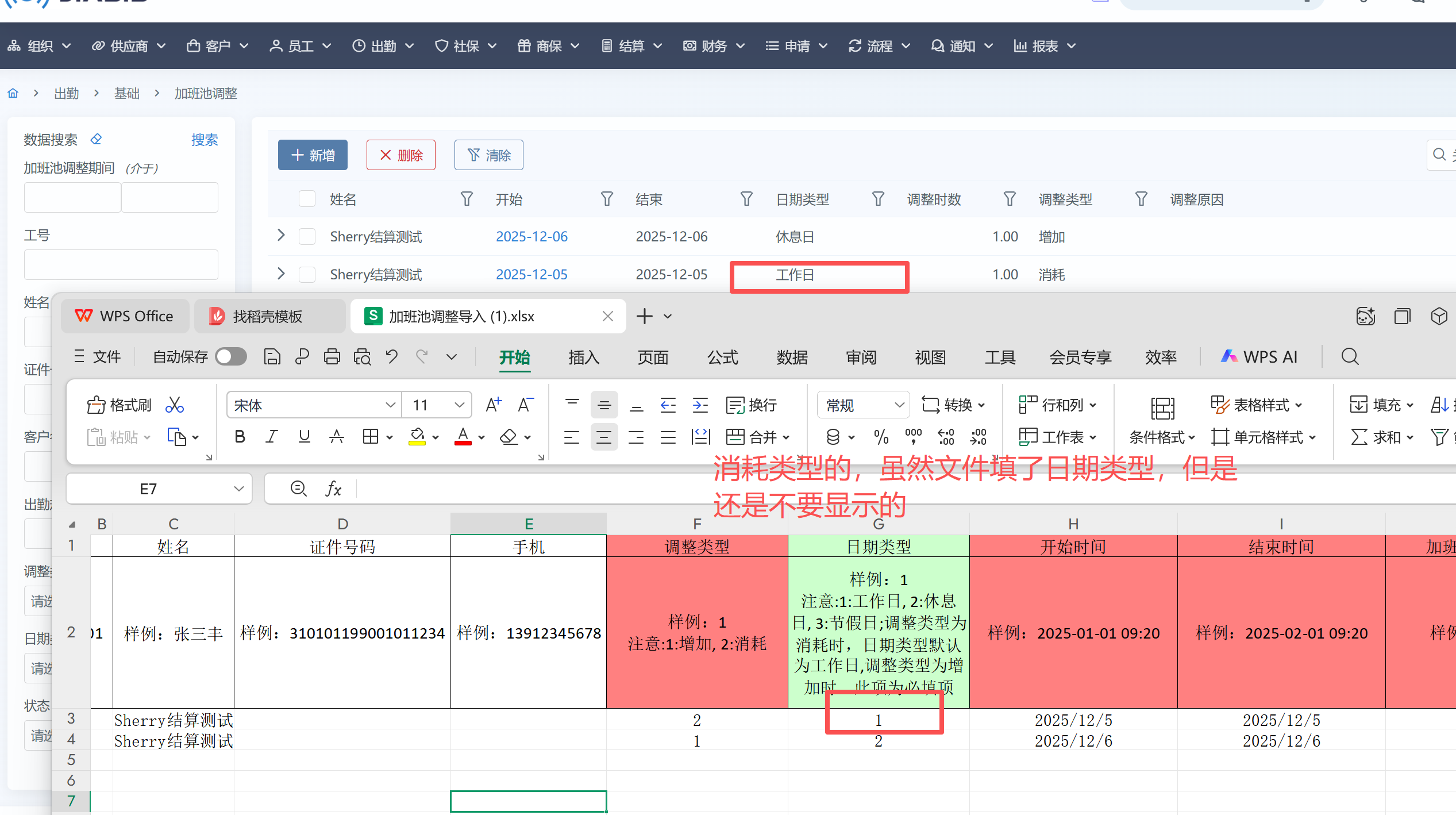Open the 常规 number format dropdown

(899, 405)
